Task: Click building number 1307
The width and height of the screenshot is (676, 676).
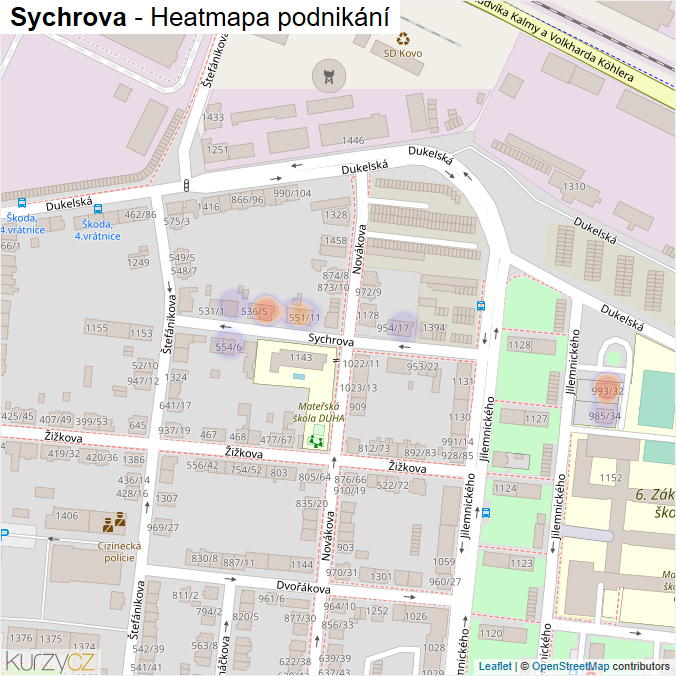Action: 166,499
